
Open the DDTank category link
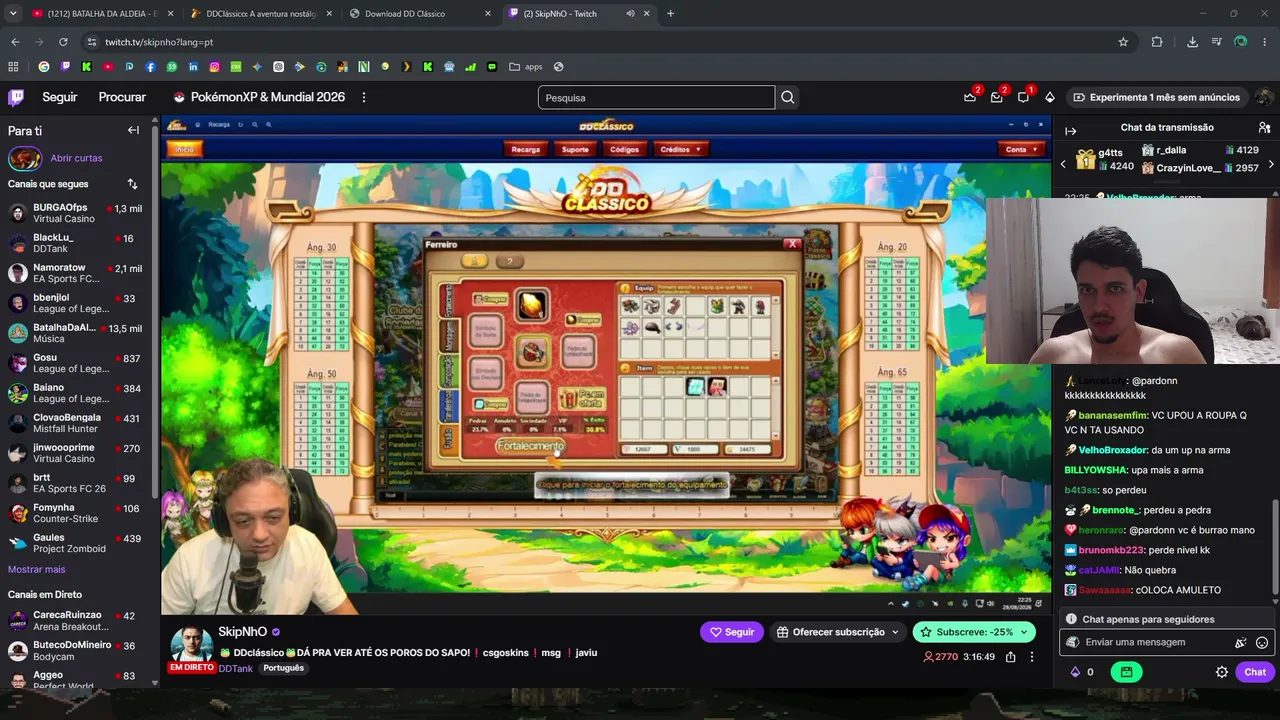[235, 668]
